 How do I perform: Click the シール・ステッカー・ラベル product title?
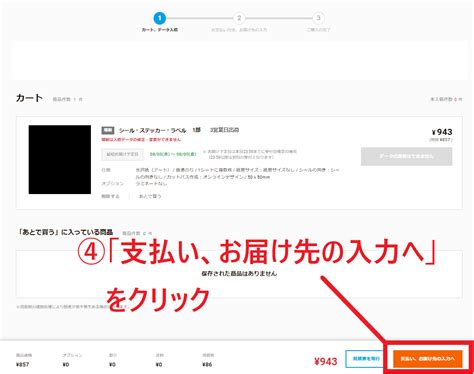click(x=152, y=130)
